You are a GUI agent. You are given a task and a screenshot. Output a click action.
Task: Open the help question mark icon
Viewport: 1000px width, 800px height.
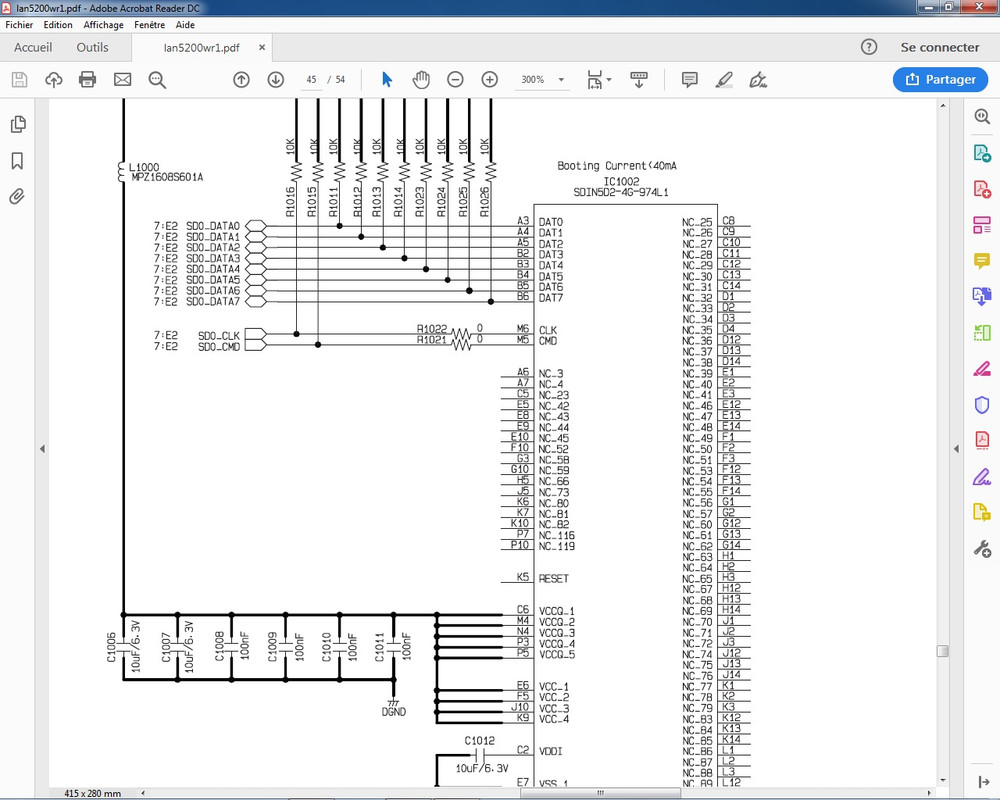click(x=869, y=47)
